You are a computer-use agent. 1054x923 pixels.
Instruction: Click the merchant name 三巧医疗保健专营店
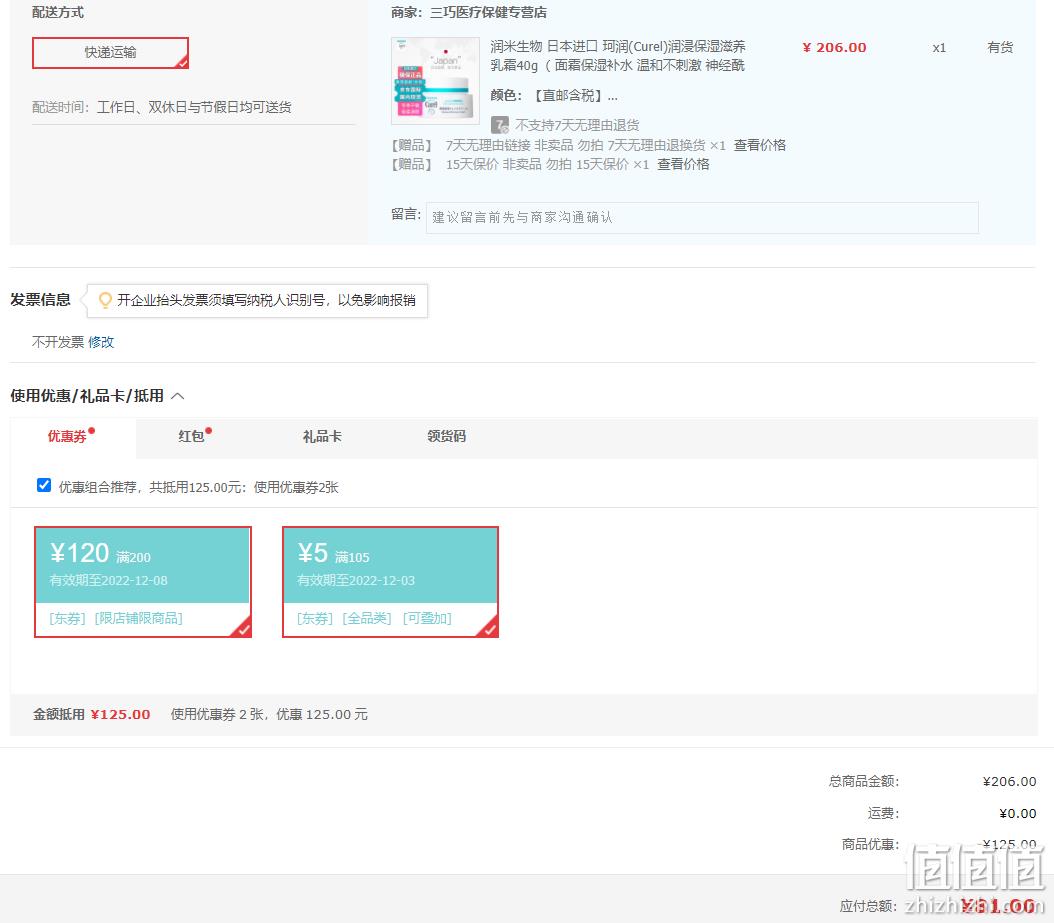click(488, 12)
